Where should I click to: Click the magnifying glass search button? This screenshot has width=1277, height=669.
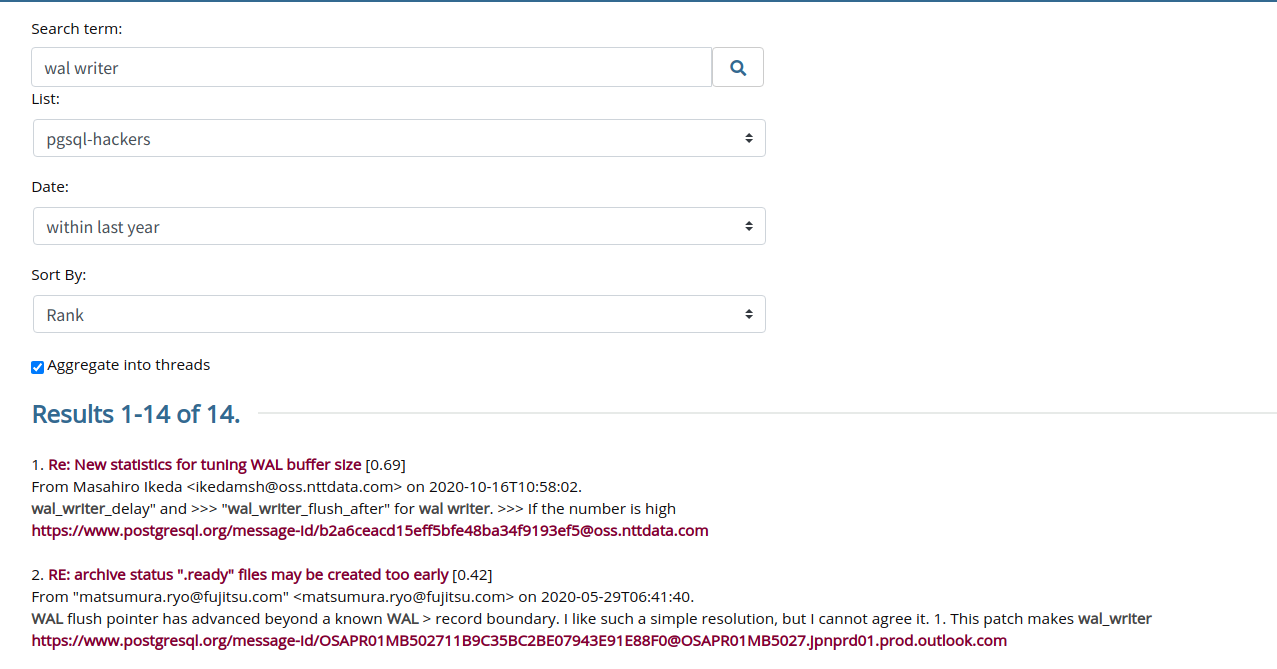pos(737,68)
